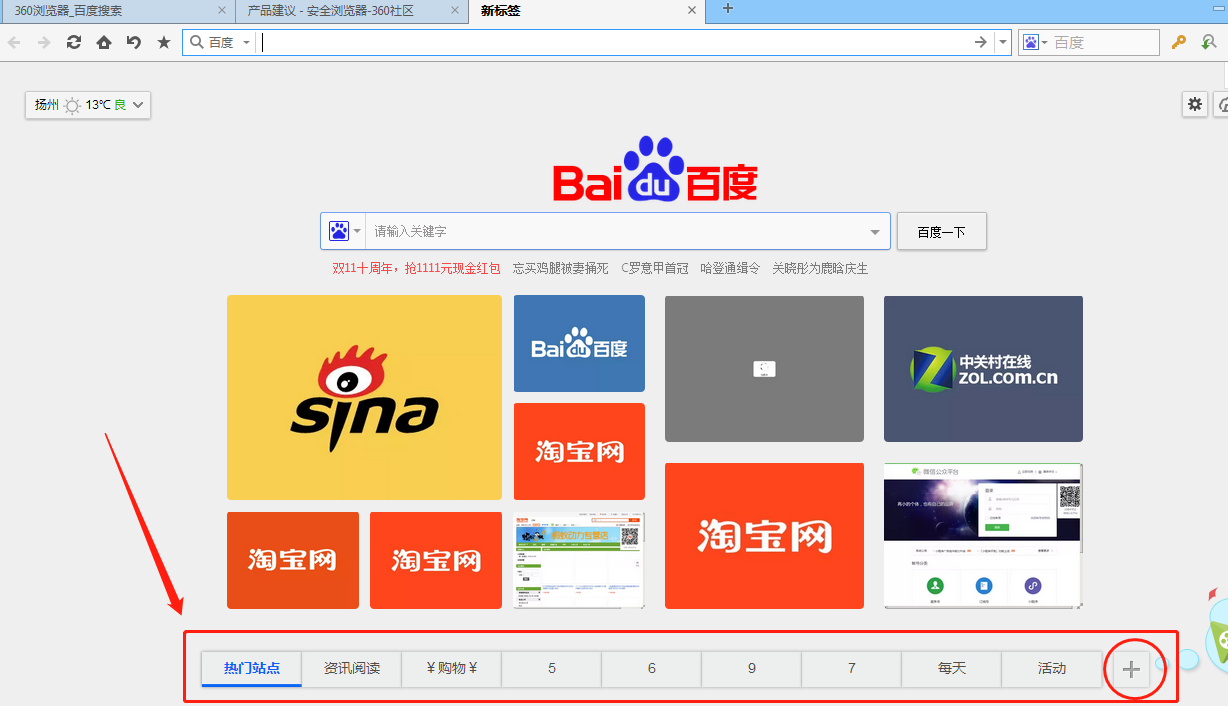Close the 产品建议 - 安全浏览器 tab
Viewport: 1228px width, 706px height.
pos(456,11)
